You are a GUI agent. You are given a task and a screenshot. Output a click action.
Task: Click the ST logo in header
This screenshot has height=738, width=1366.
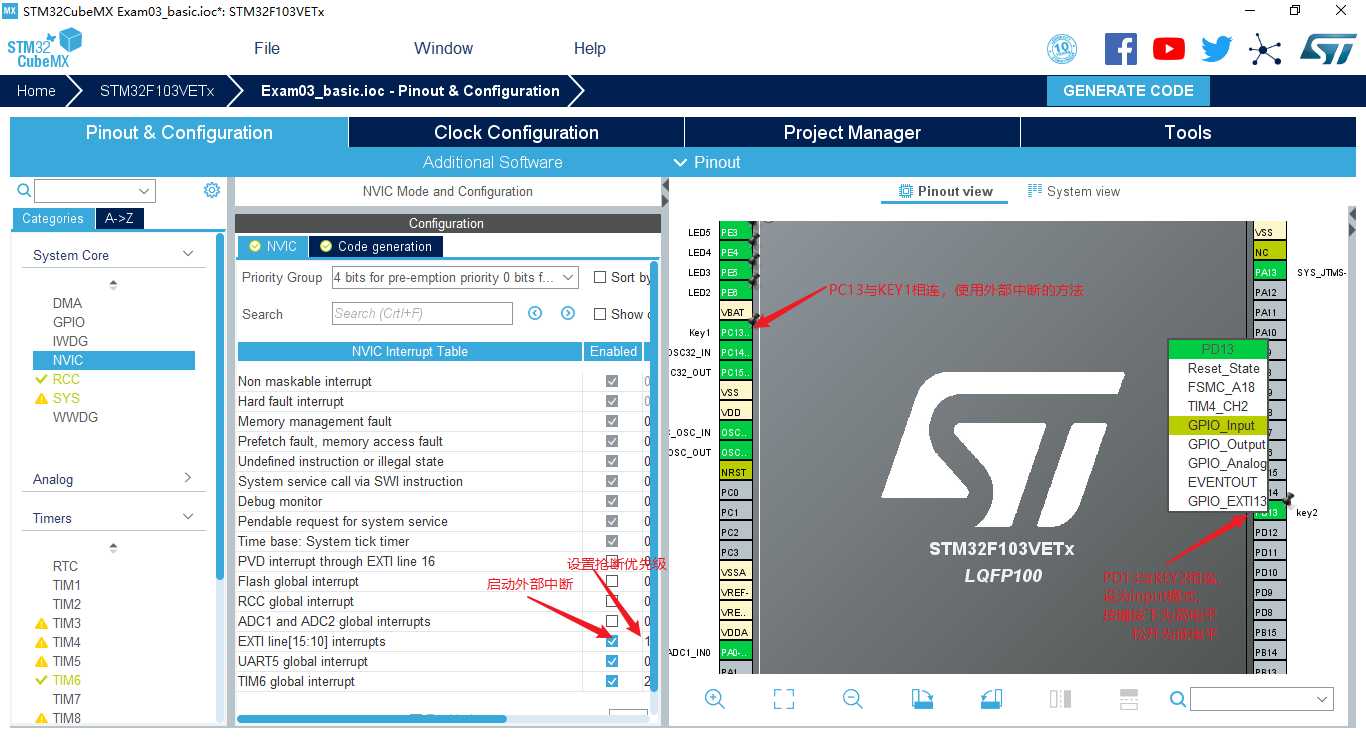[1328, 48]
